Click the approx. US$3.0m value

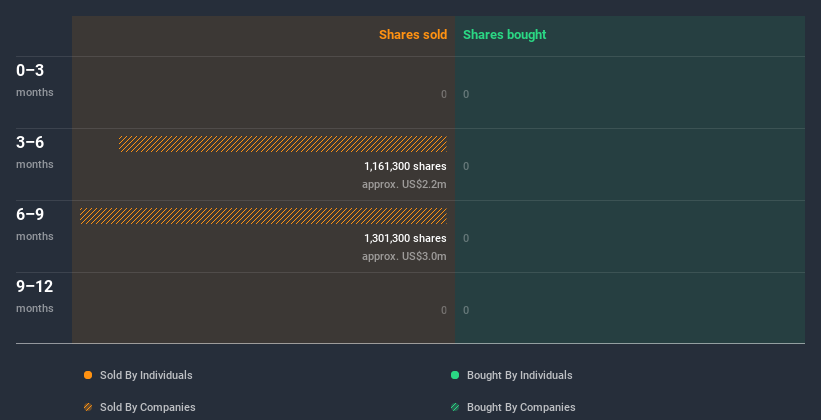tap(404, 256)
